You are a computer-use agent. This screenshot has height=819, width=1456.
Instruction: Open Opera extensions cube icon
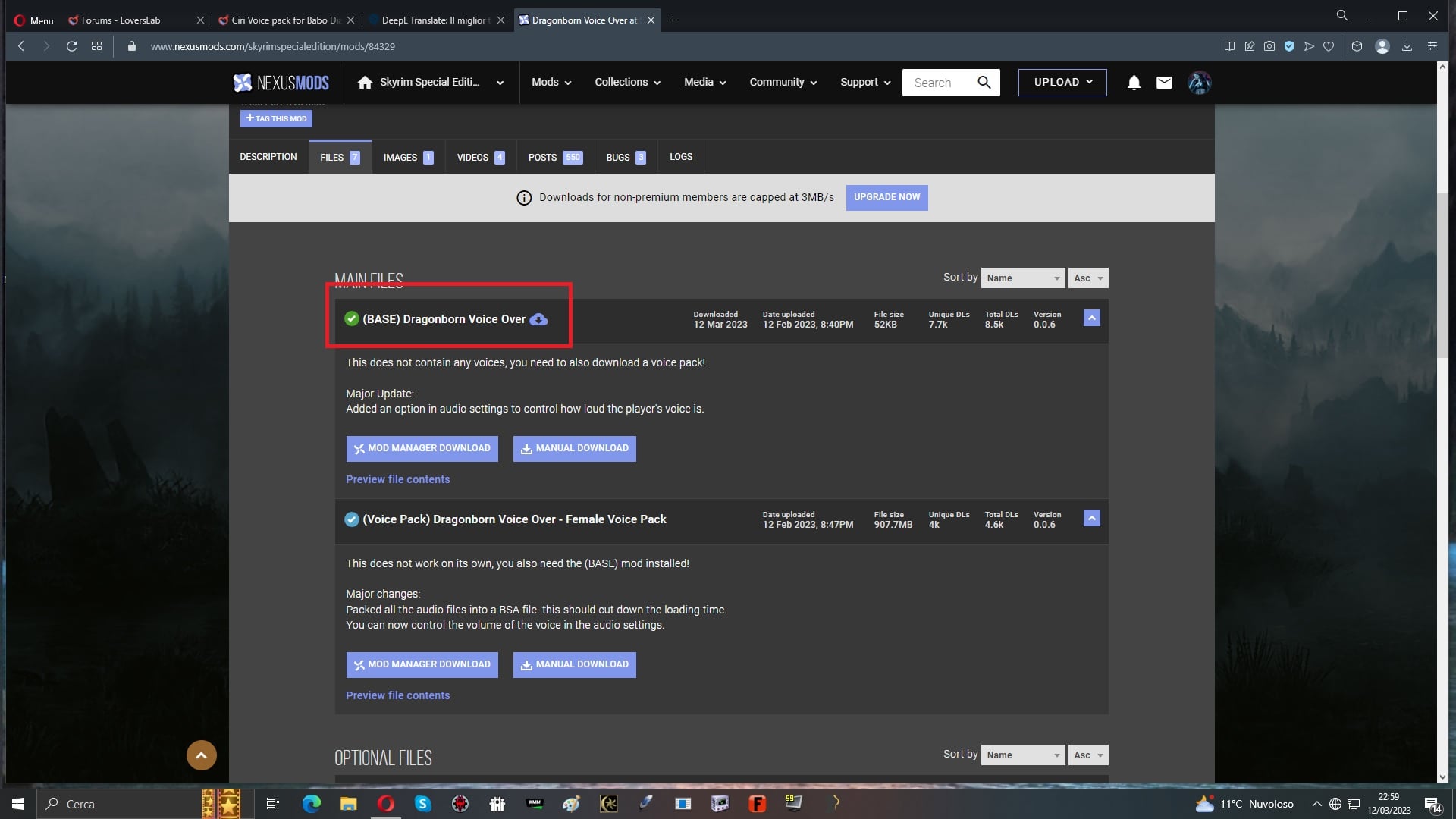(1357, 46)
